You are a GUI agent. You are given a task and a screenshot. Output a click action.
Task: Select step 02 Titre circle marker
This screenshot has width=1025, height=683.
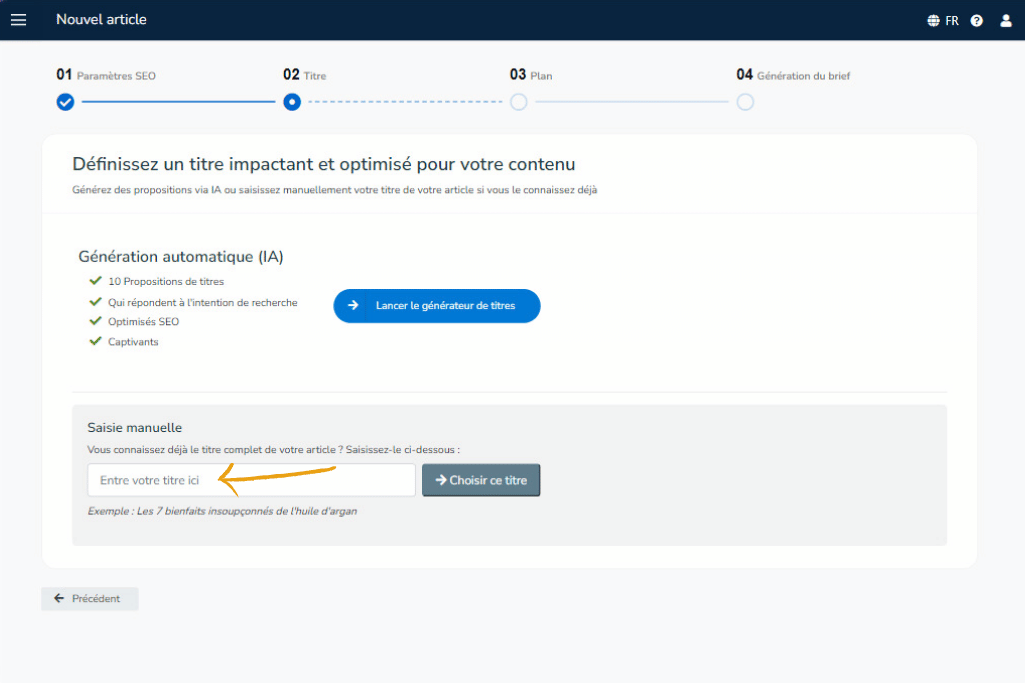(292, 102)
